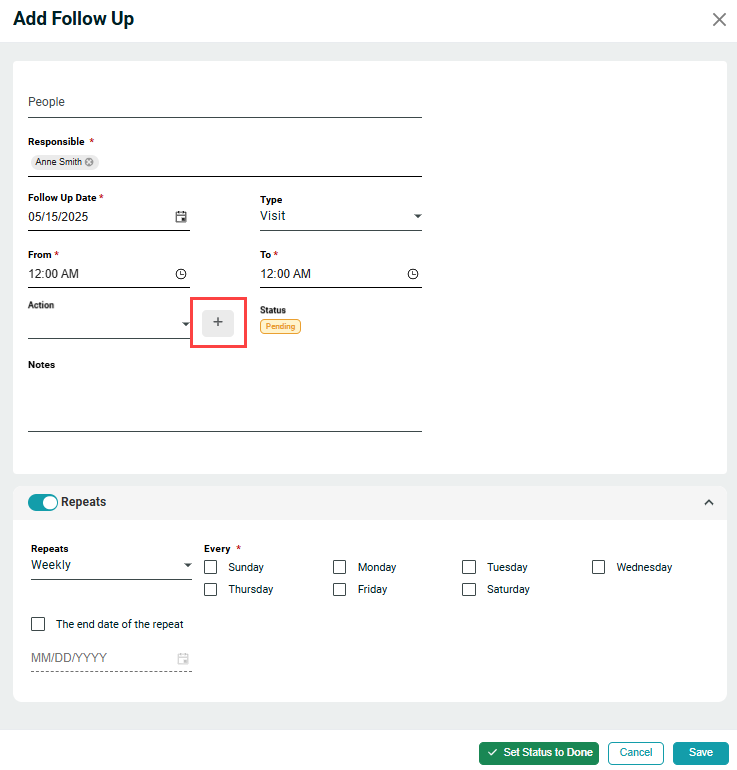Click into the People input field
Image resolution: width=737 pixels, height=770 pixels.
[x=224, y=102]
